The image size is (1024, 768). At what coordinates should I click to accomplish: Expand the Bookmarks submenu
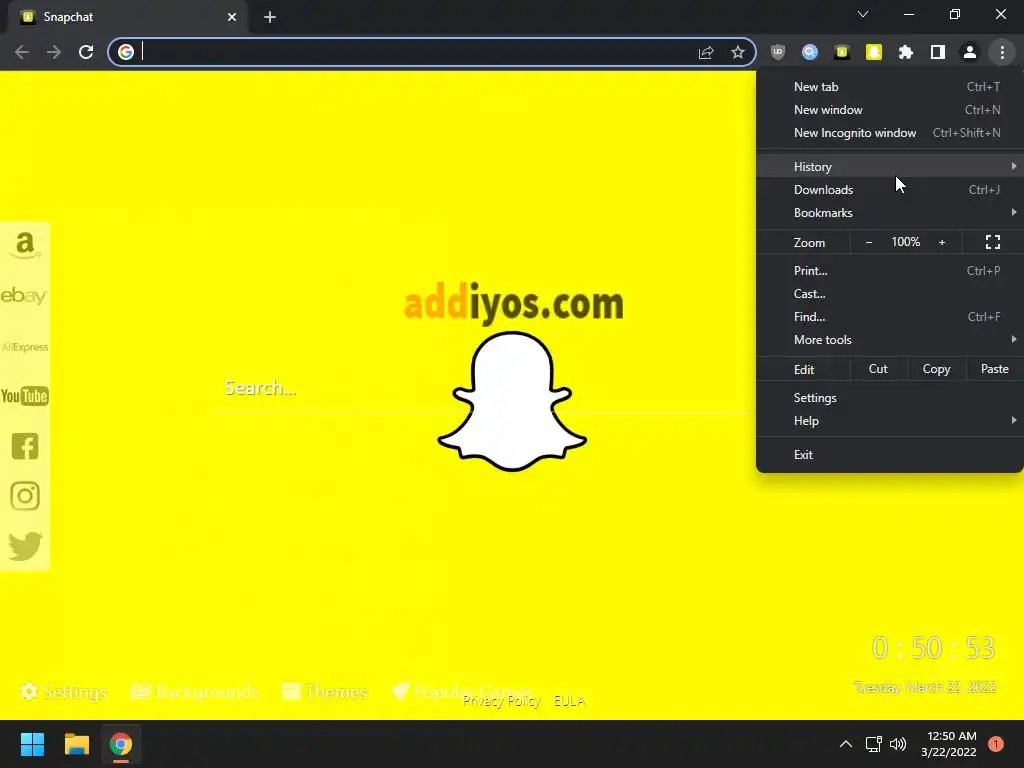click(x=889, y=213)
